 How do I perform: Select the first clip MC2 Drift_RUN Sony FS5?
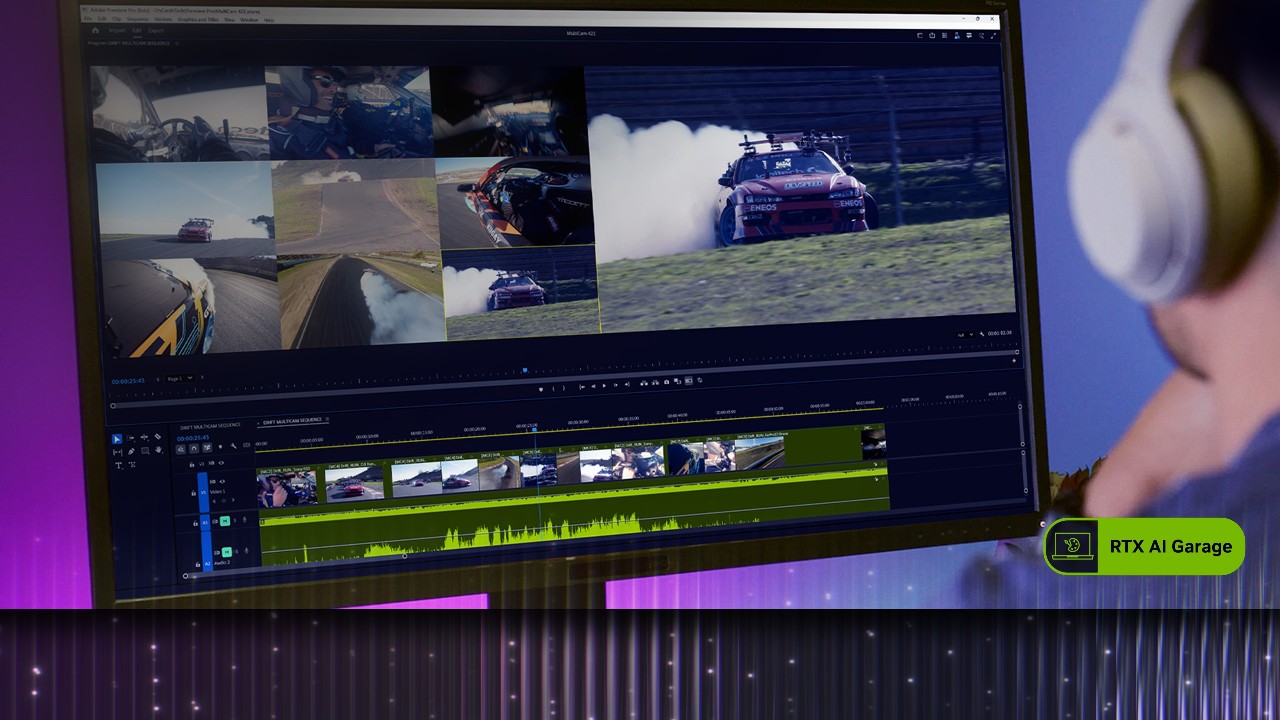(287, 487)
